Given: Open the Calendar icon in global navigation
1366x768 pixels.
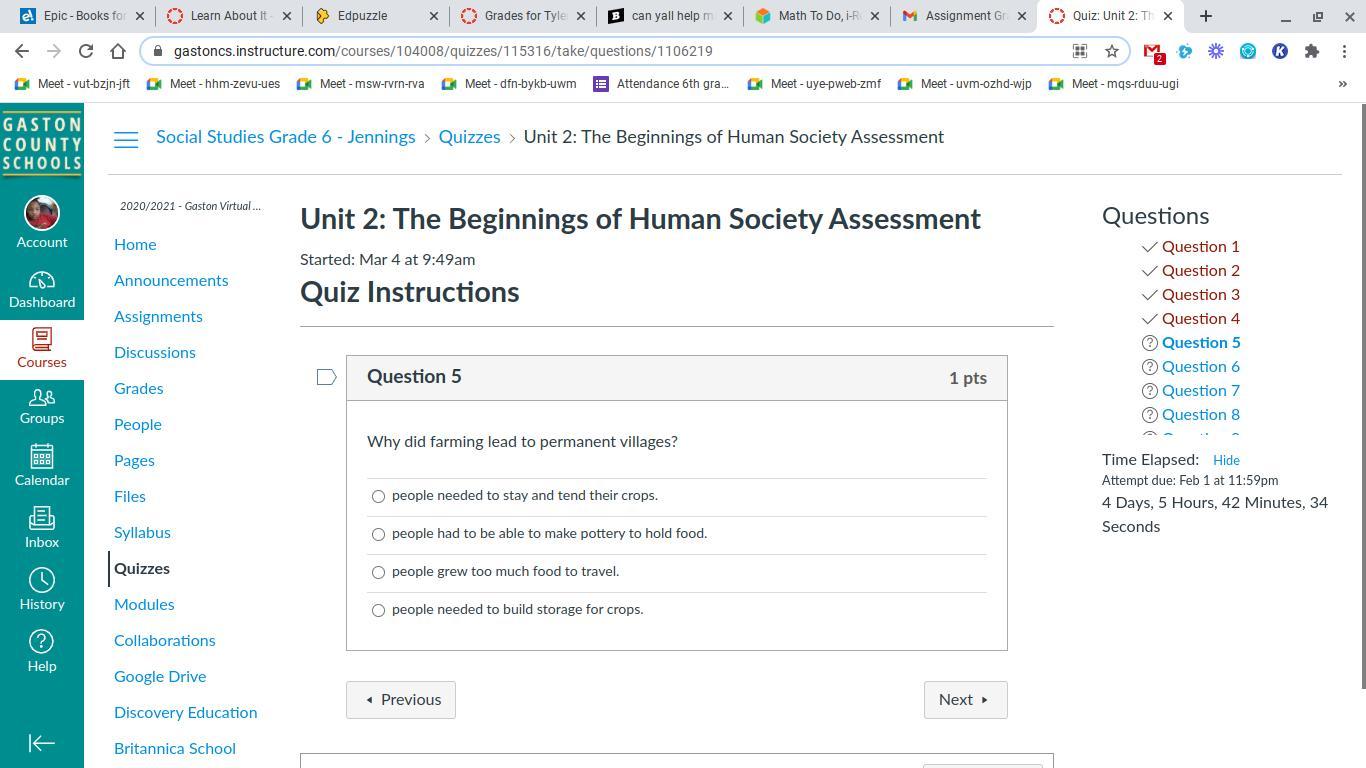Looking at the screenshot, I should pyautogui.click(x=42, y=457).
